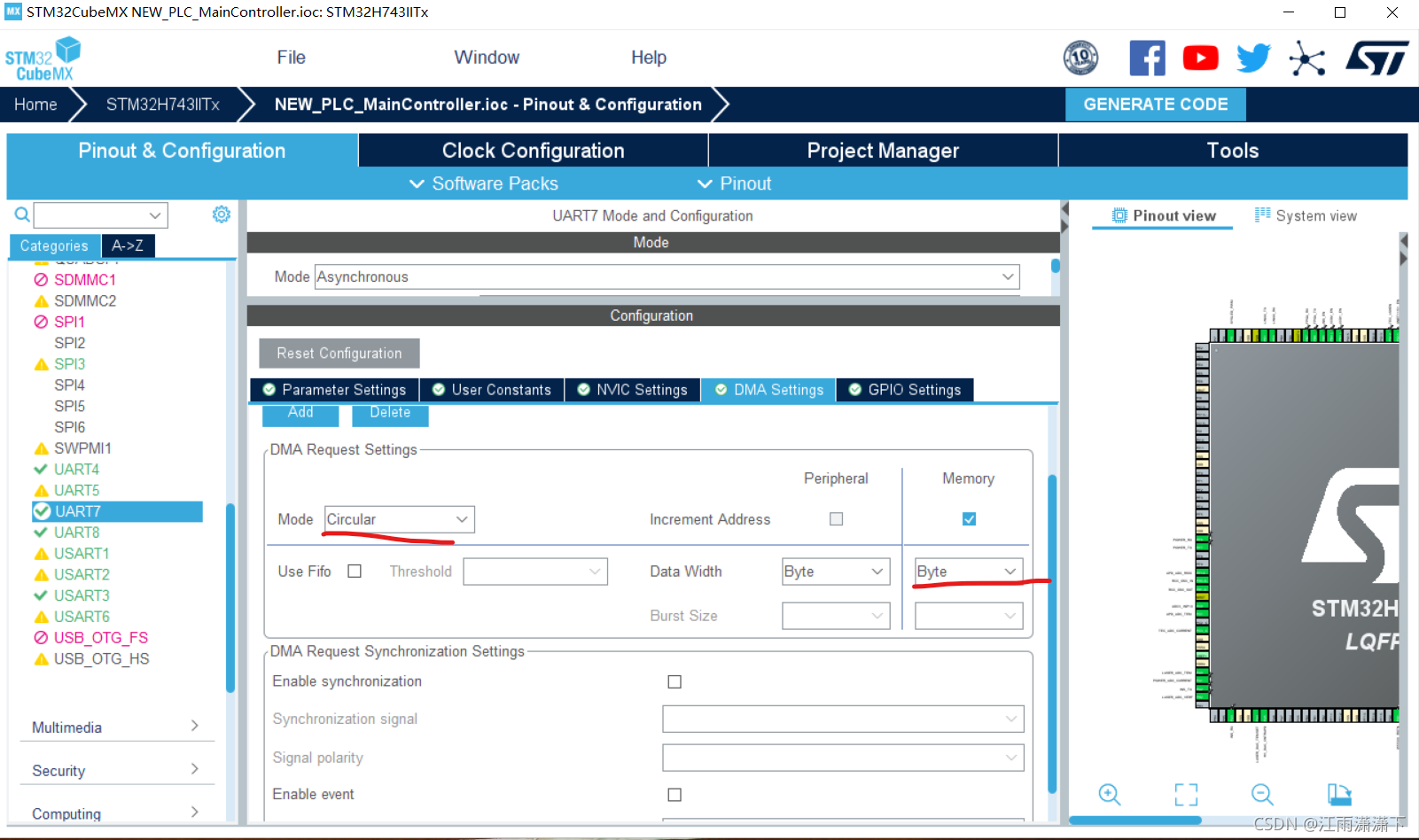Open the peripheral search combo box

[101, 215]
